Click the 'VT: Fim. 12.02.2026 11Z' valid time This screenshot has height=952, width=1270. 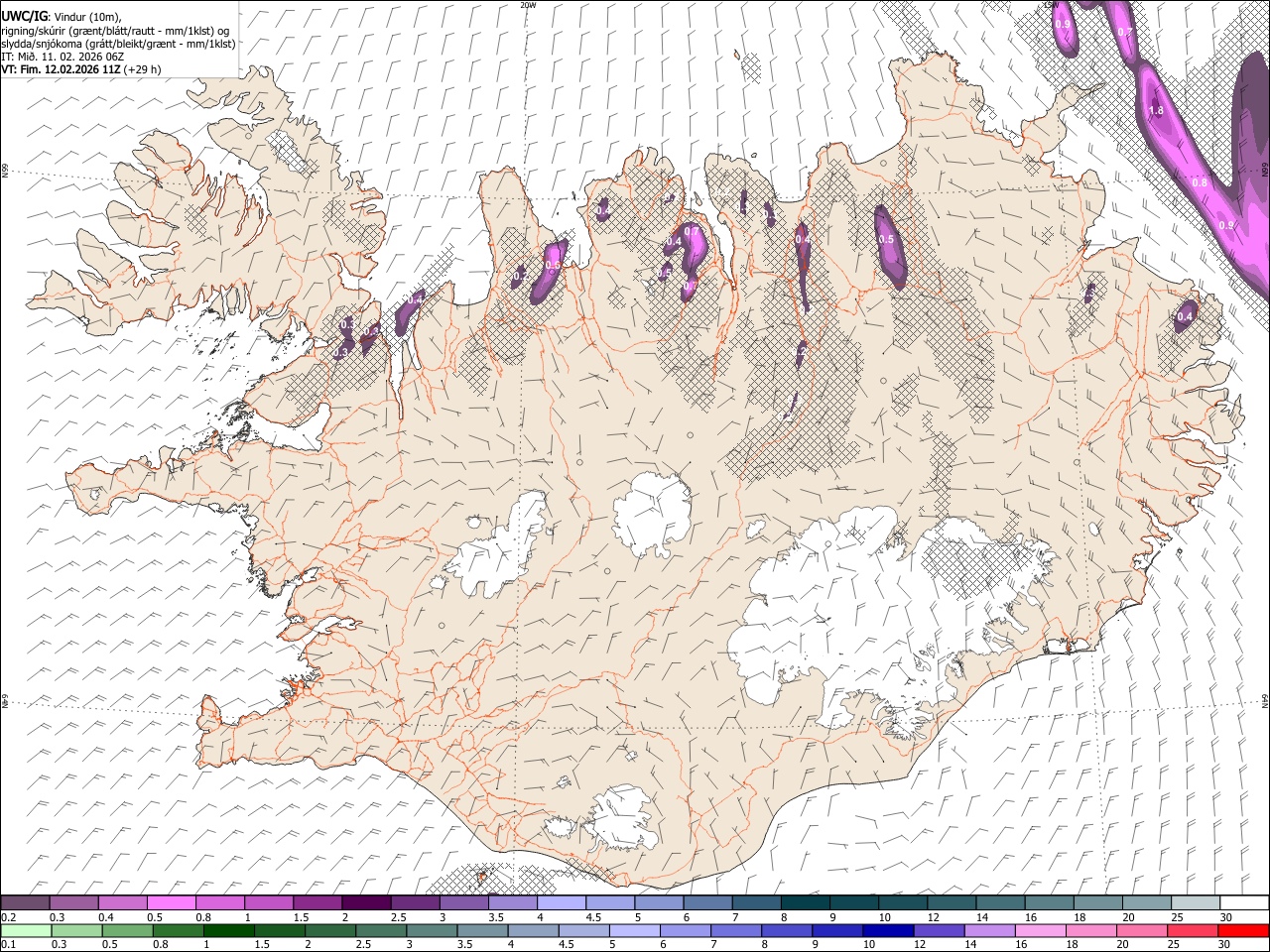coord(61,69)
